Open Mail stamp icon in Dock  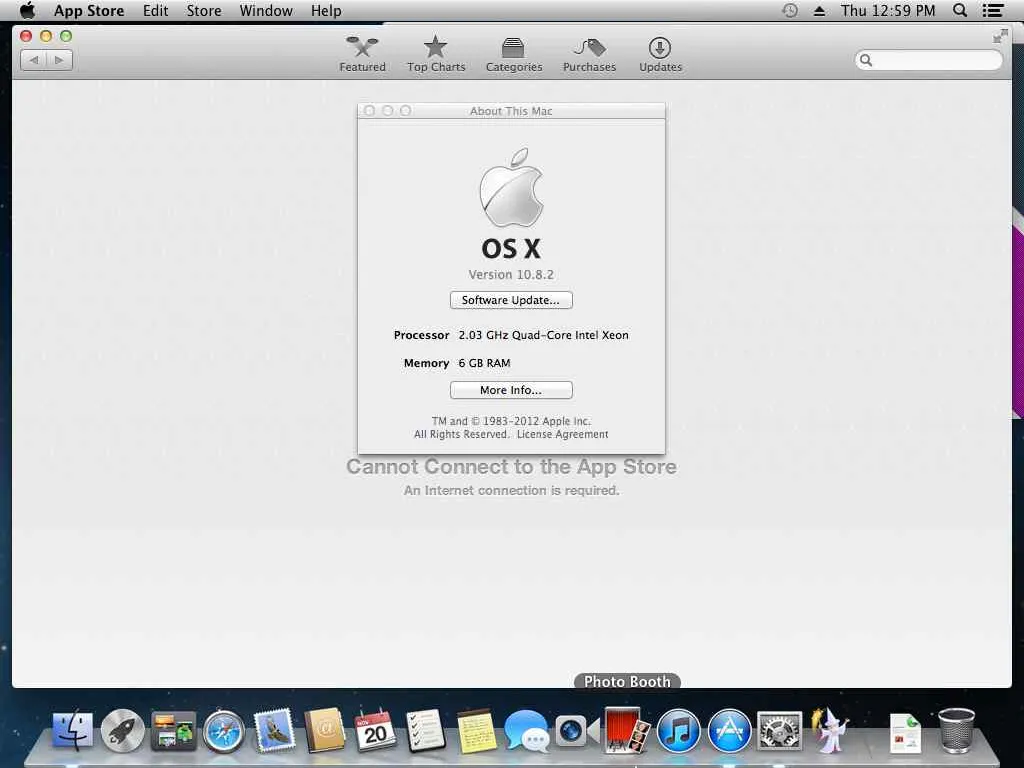tap(274, 730)
